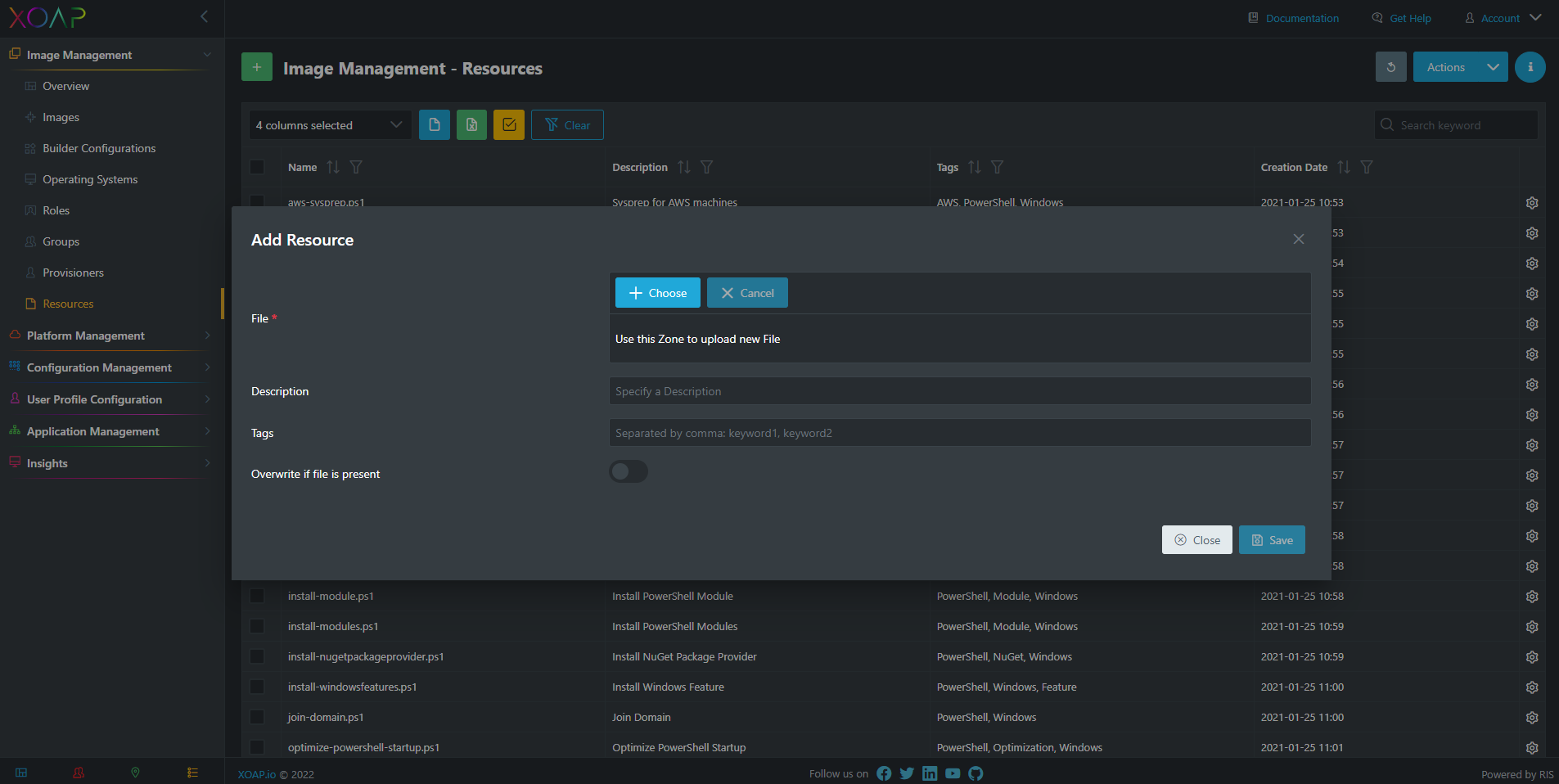Open the Name column filter icon
The image size is (1559, 784).
tap(356, 167)
